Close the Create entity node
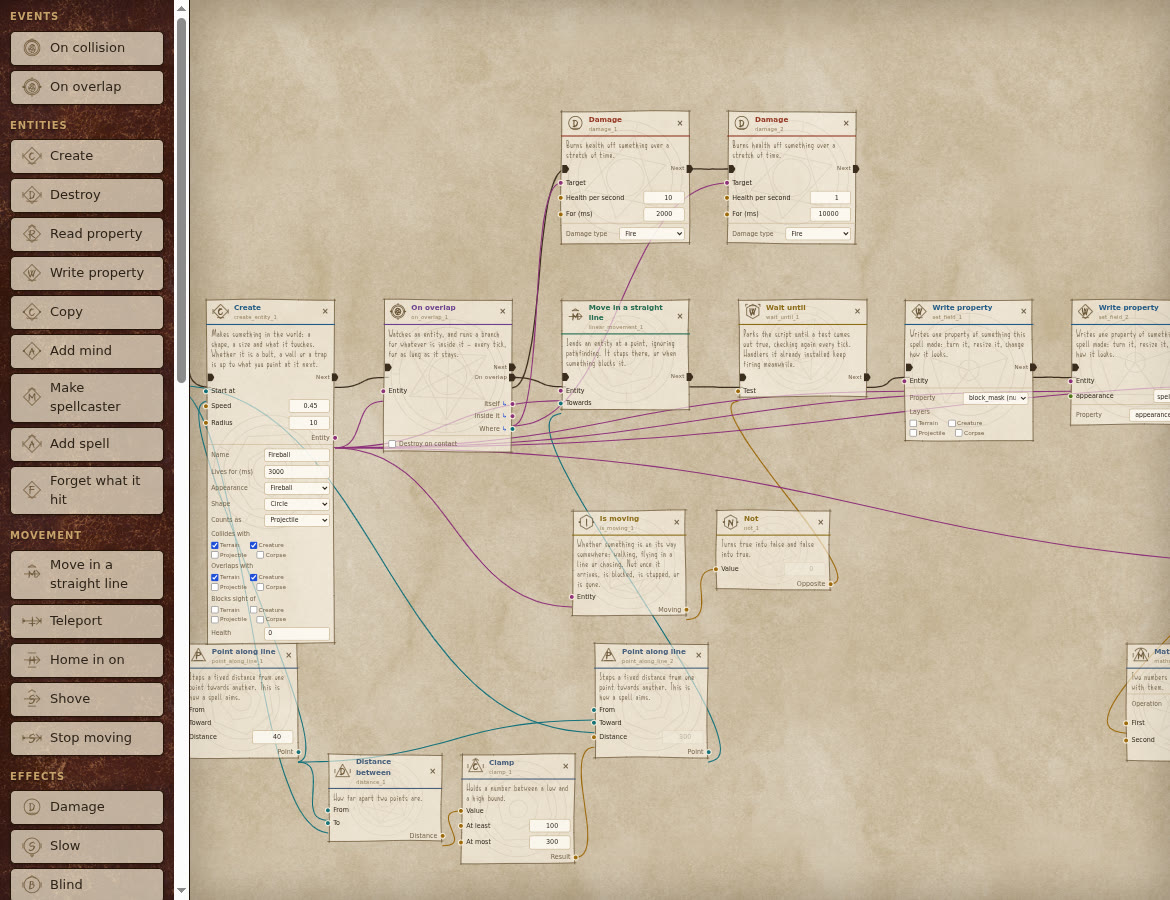 (325, 311)
